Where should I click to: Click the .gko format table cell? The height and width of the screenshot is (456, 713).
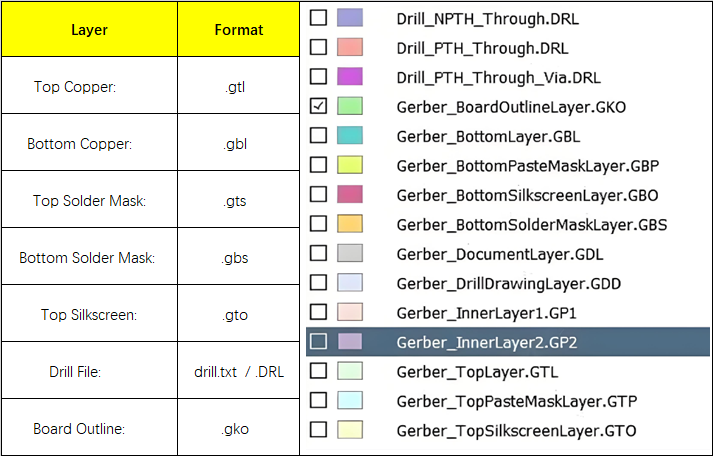[x=235, y=429]
